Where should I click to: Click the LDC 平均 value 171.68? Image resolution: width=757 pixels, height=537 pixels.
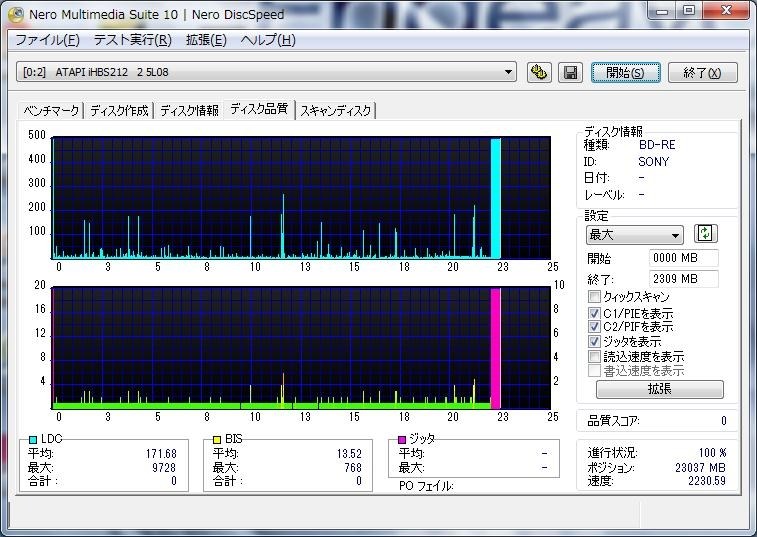[161, 454]
